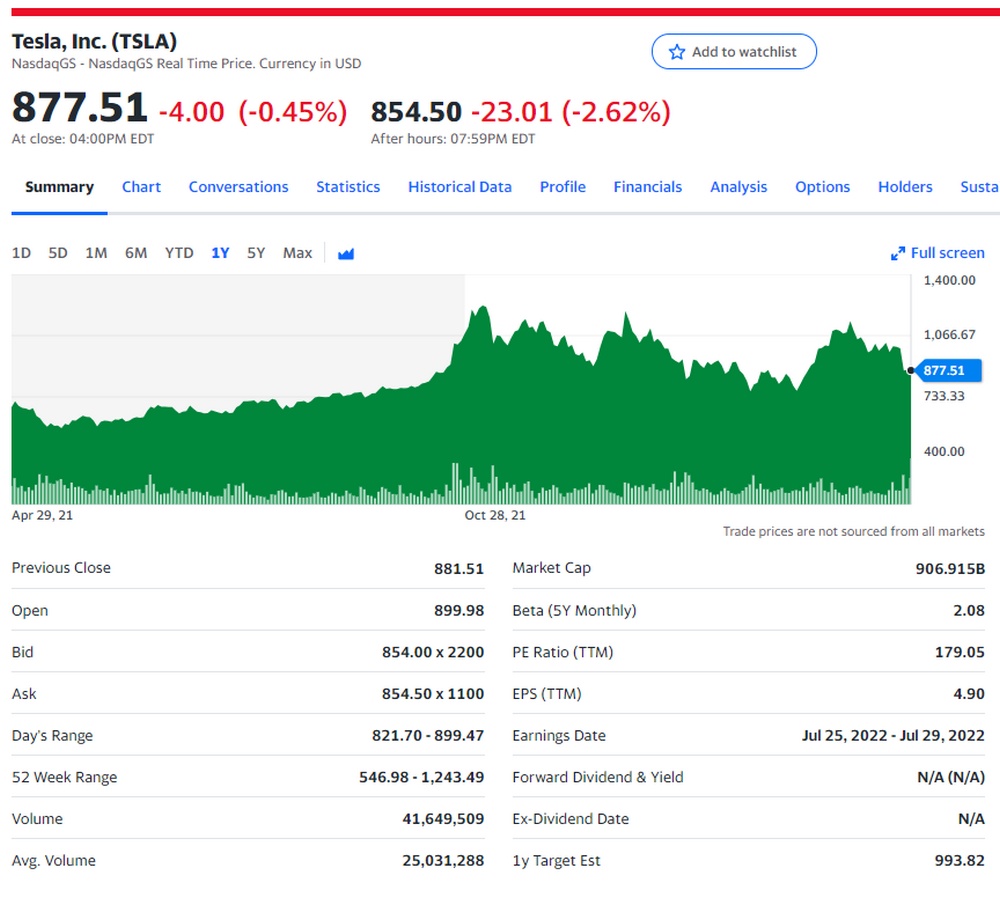Click the Market Cap value 906.915B
Viewport: 1000px width, 898px height.
click(x=950, y=569)
